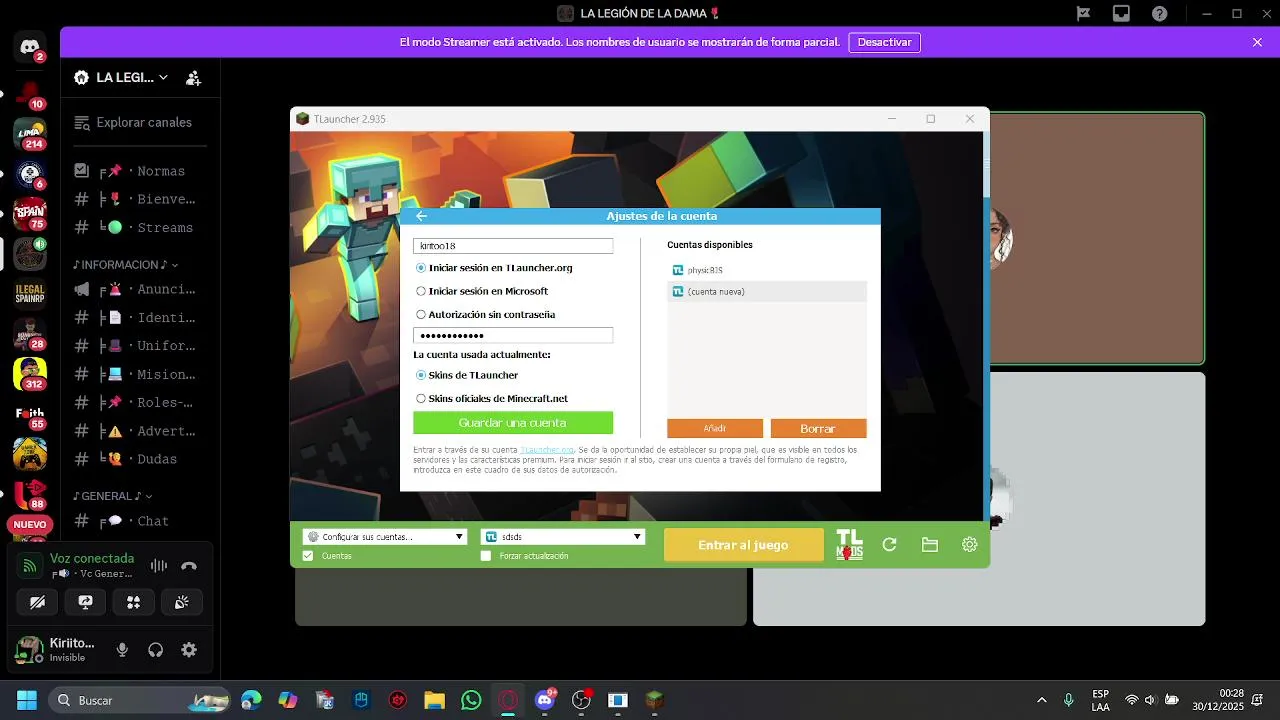
Task: Click Guardar una cuenta button
Action: [x=513, y=423]
